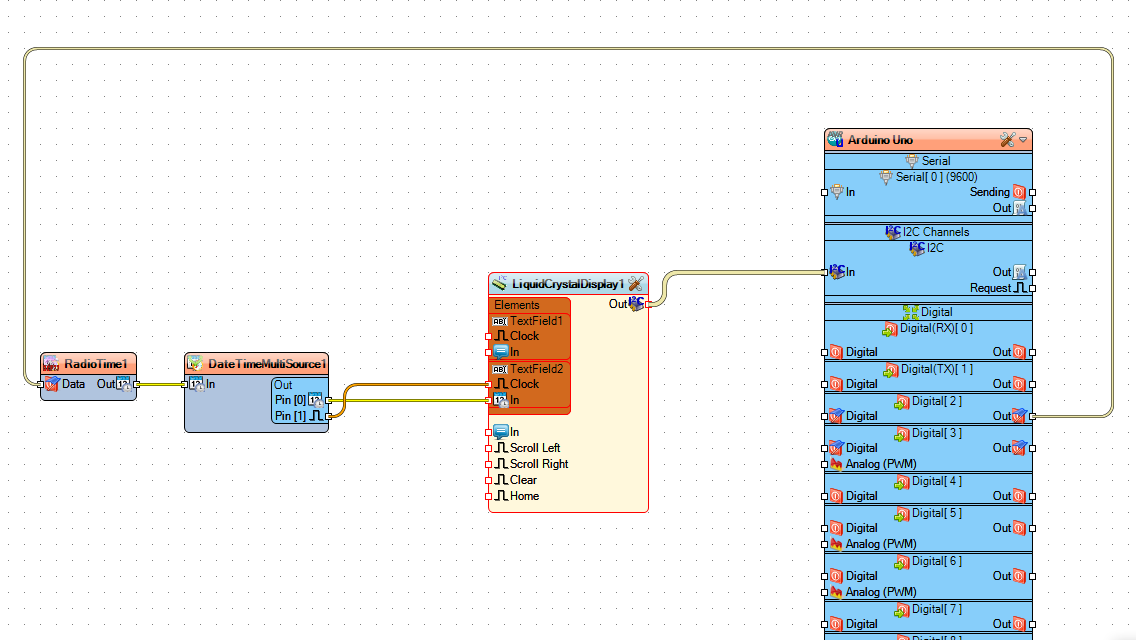The image size is (1136, 640).
Task: Click the Serial section header in Arduino Uno
Action: [928, 160]
